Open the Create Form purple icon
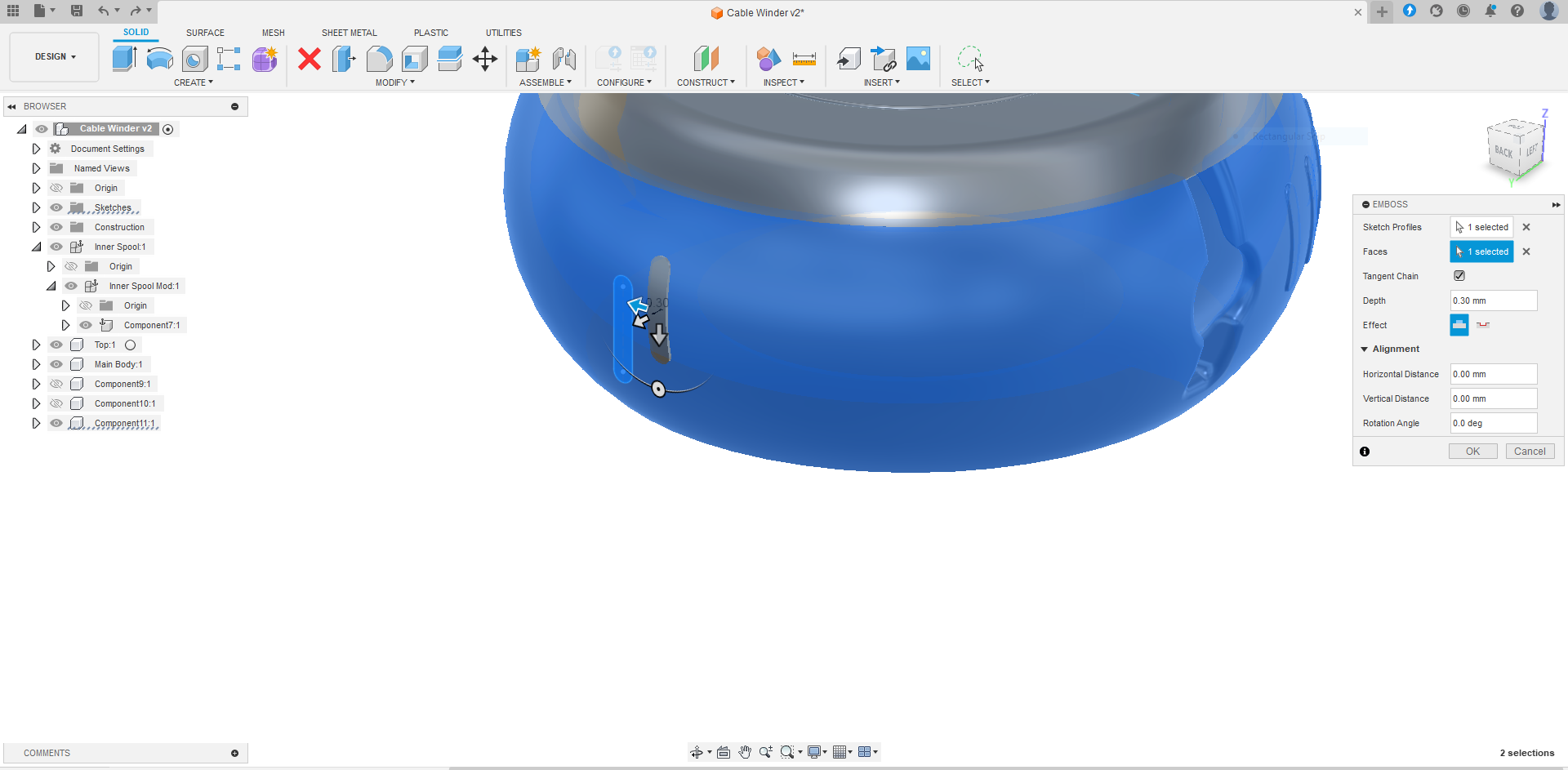 coord(265,59)
